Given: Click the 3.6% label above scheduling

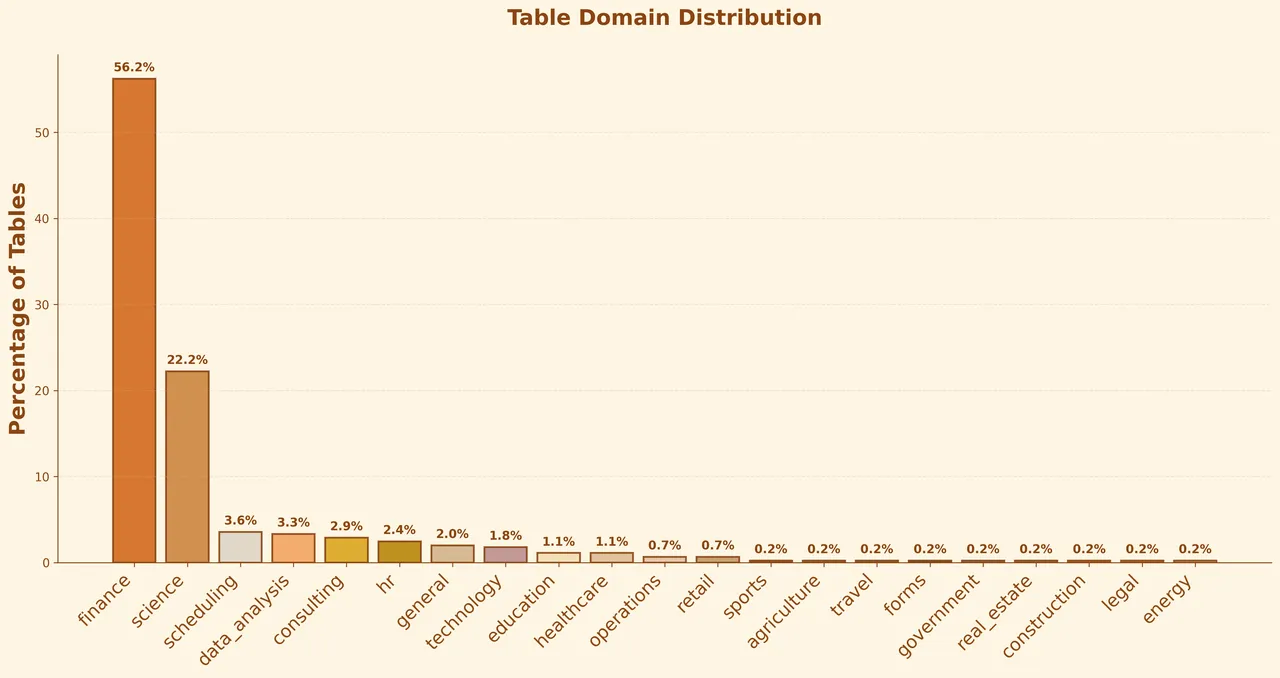Looking at the screenshot, I should [240, 521].
